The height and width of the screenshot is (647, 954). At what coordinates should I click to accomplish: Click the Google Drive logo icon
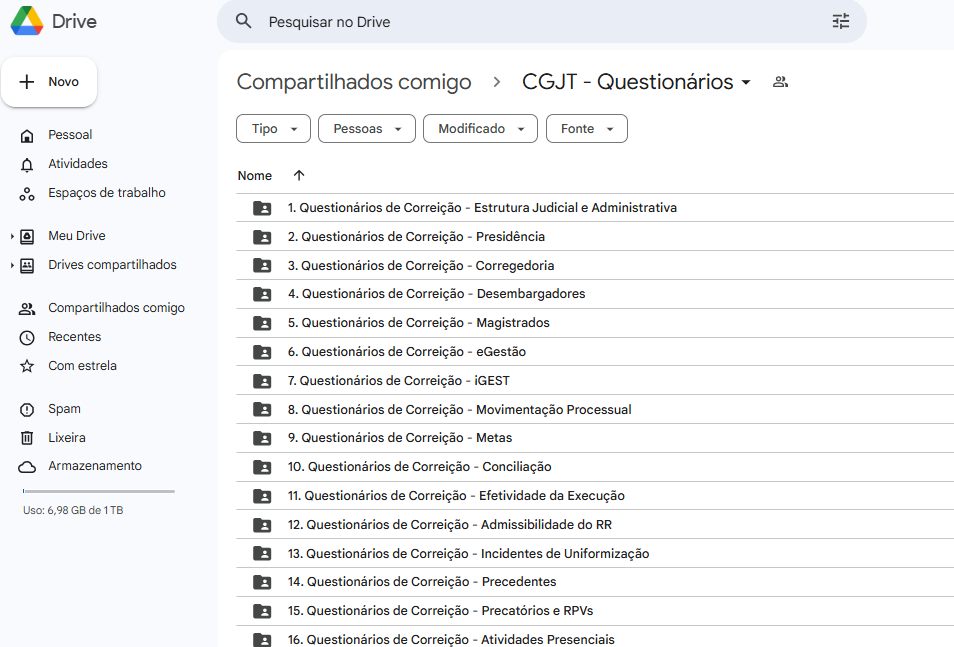pyautogui.click(x=27, y=21)
